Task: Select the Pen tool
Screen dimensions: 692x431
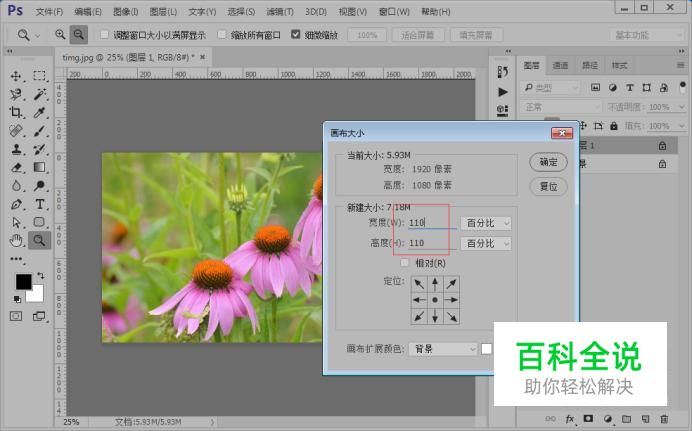Action: point(16,204)
